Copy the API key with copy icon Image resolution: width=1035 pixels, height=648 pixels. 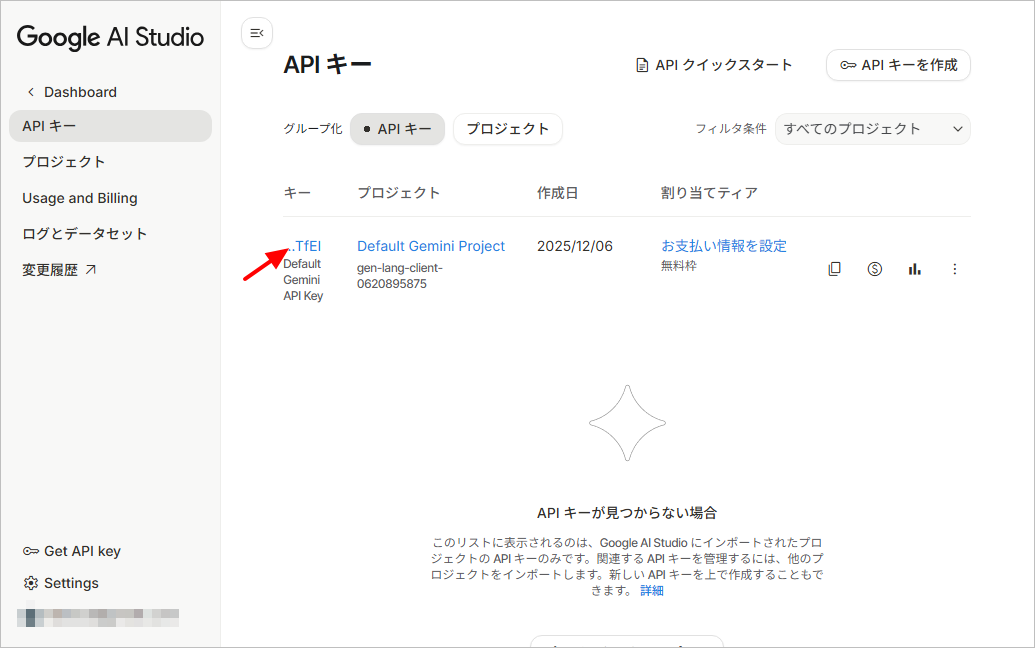tap(834, 269)
